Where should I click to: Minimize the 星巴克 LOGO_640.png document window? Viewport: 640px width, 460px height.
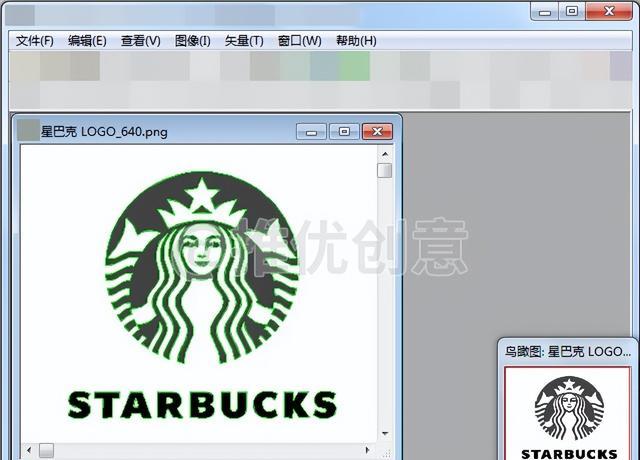311,132
